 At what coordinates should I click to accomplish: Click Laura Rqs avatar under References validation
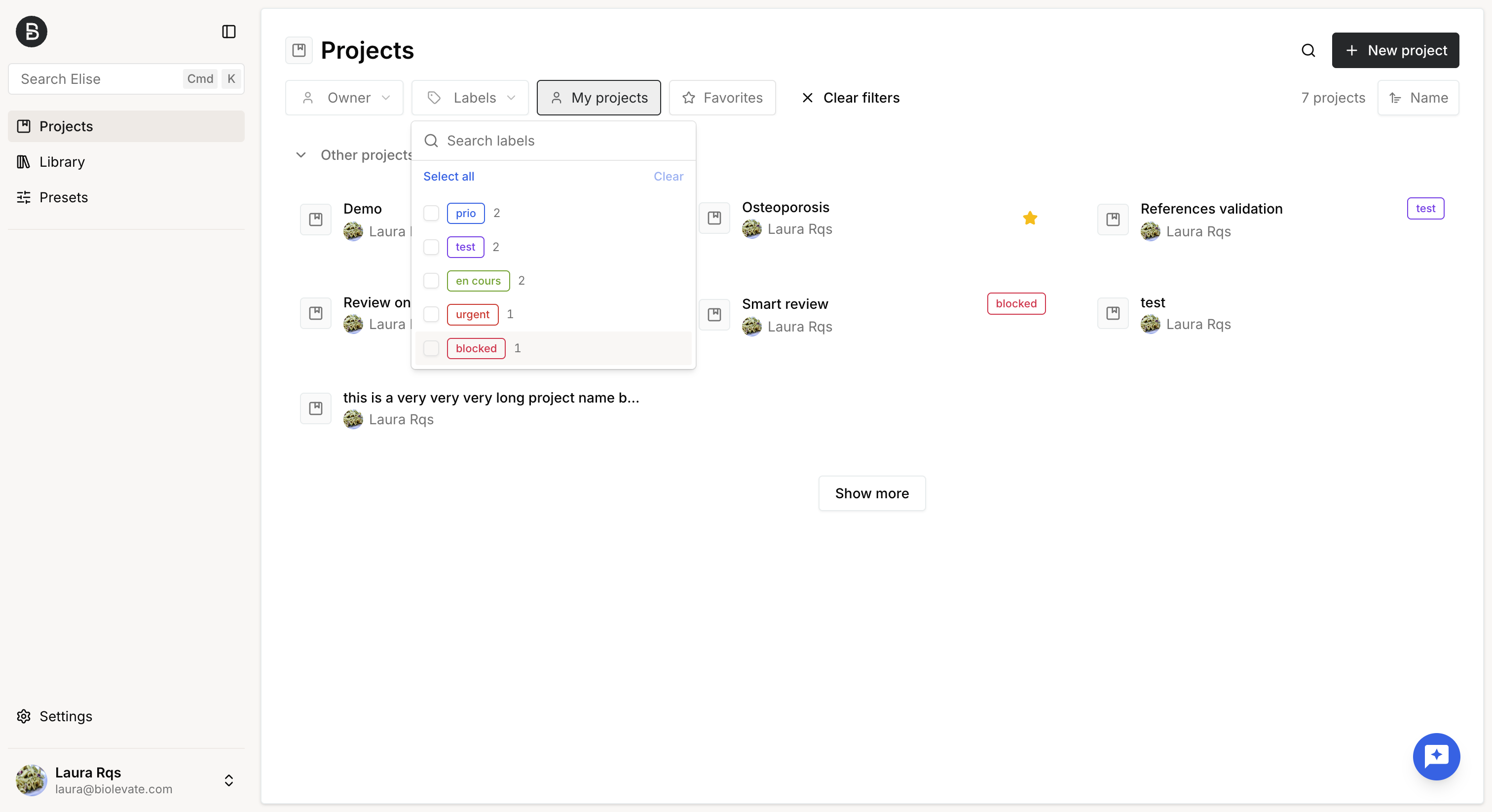[x=1150, y=232]
